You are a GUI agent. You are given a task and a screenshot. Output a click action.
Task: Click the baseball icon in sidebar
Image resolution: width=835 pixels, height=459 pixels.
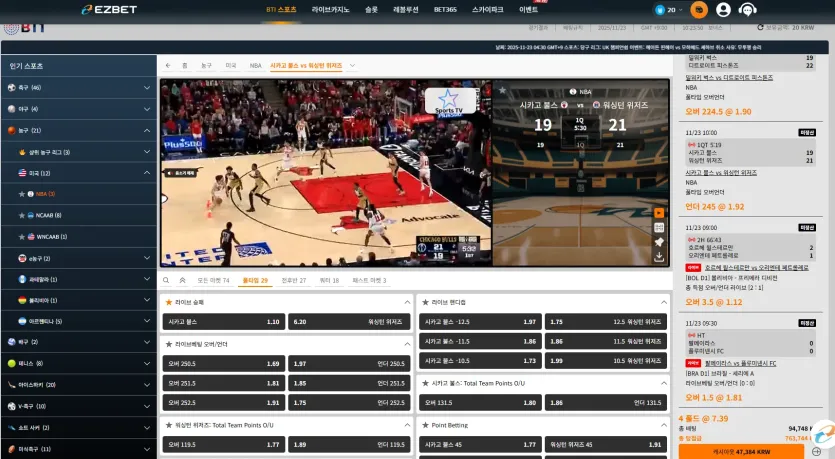point(12,109)
